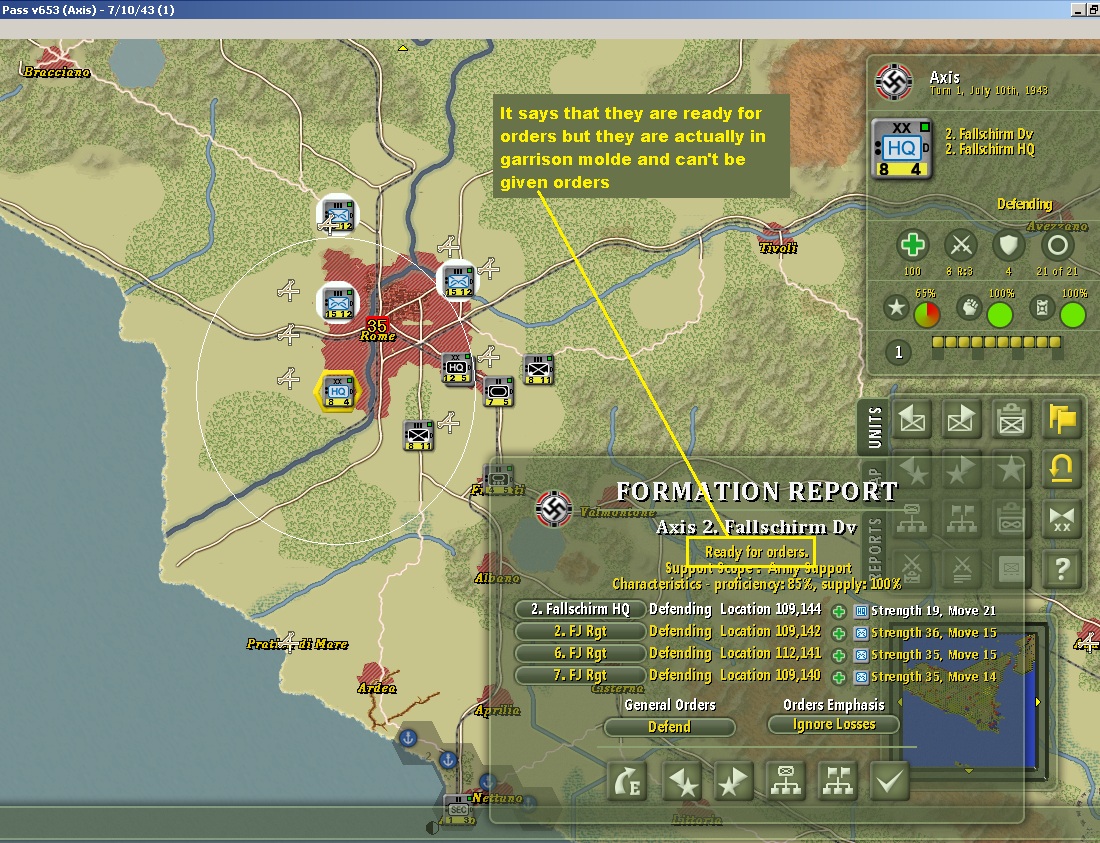Click crossed swords clipboard icon in Units panel
1100x843 pixels.
912,569
